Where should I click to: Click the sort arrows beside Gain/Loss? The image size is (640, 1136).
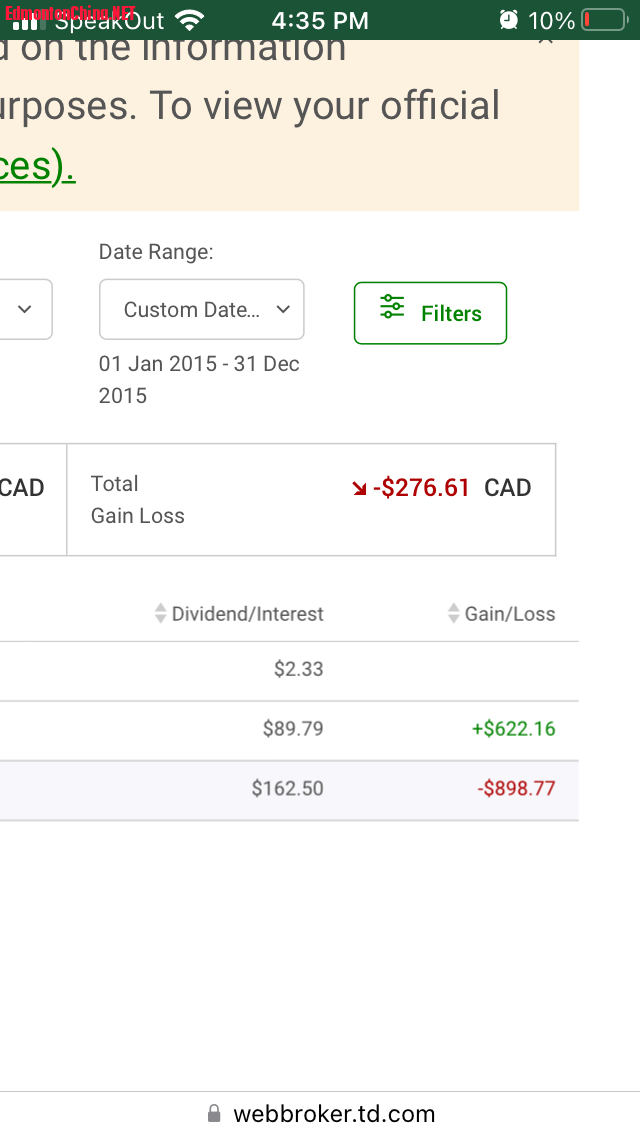454,614
